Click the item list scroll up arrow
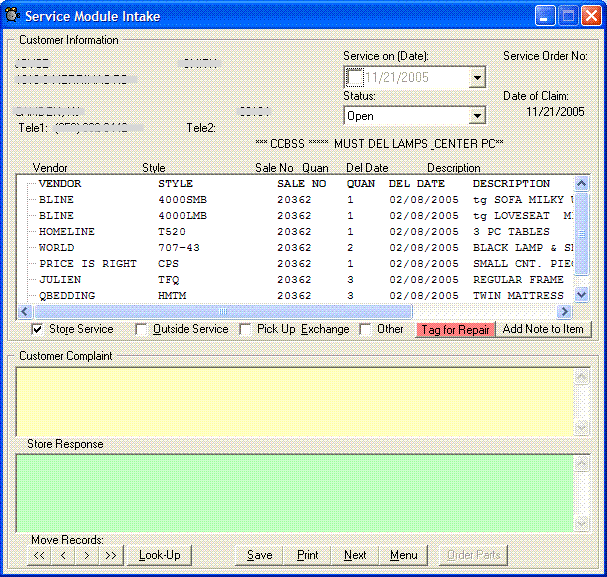This screenshot has width=607, height=577. (581, 183)
